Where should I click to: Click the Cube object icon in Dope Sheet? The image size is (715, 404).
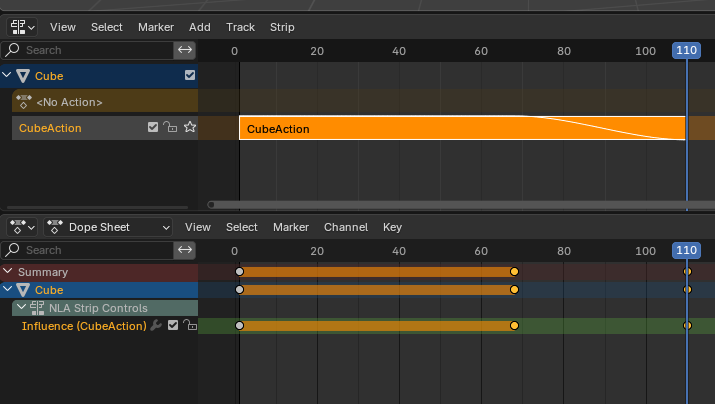pyautogui.click(x=23, y=290)
